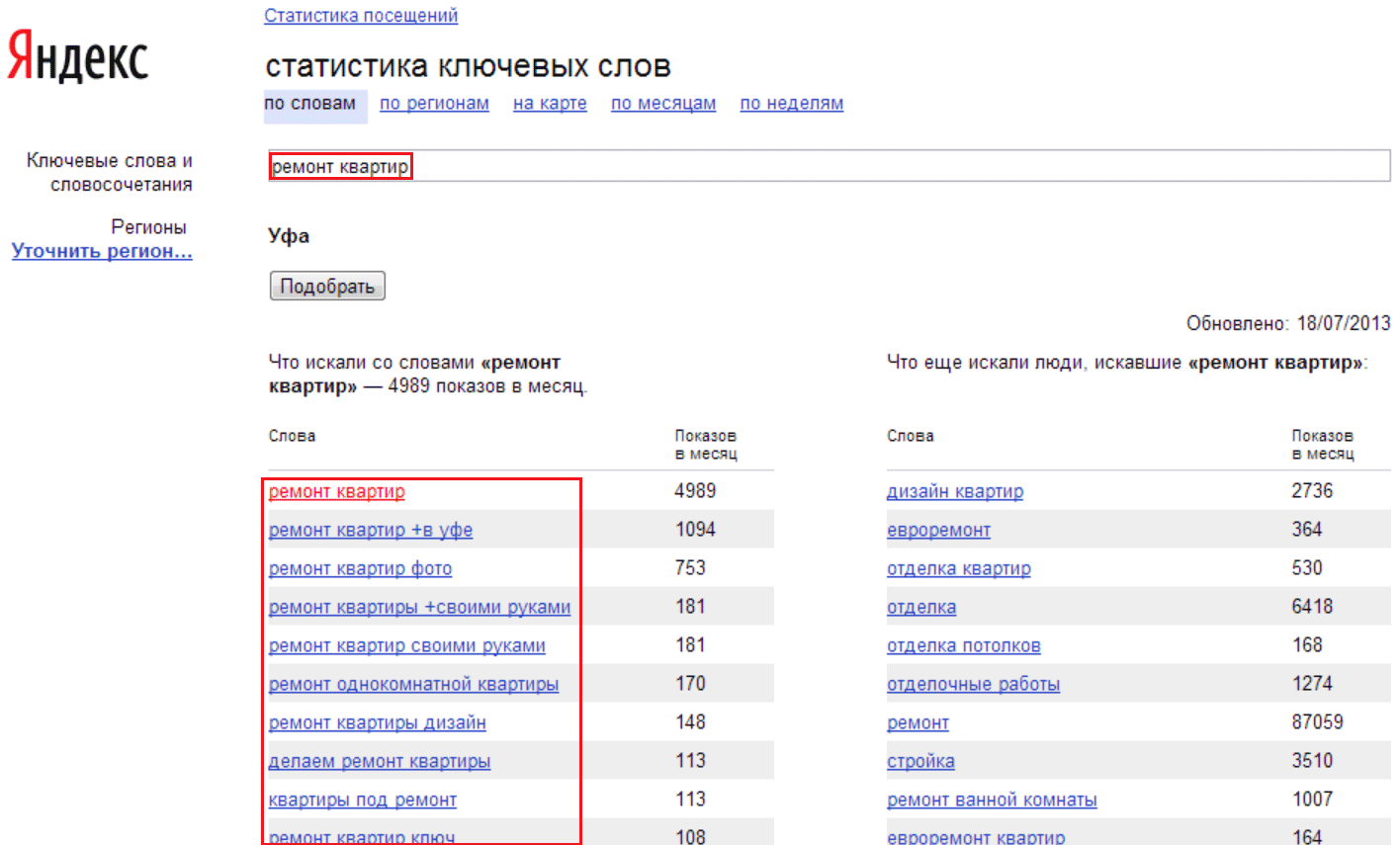Screen dimensions: 1400x845
Task: Open the Статистика посещений link
Action: tap(361, 16)
